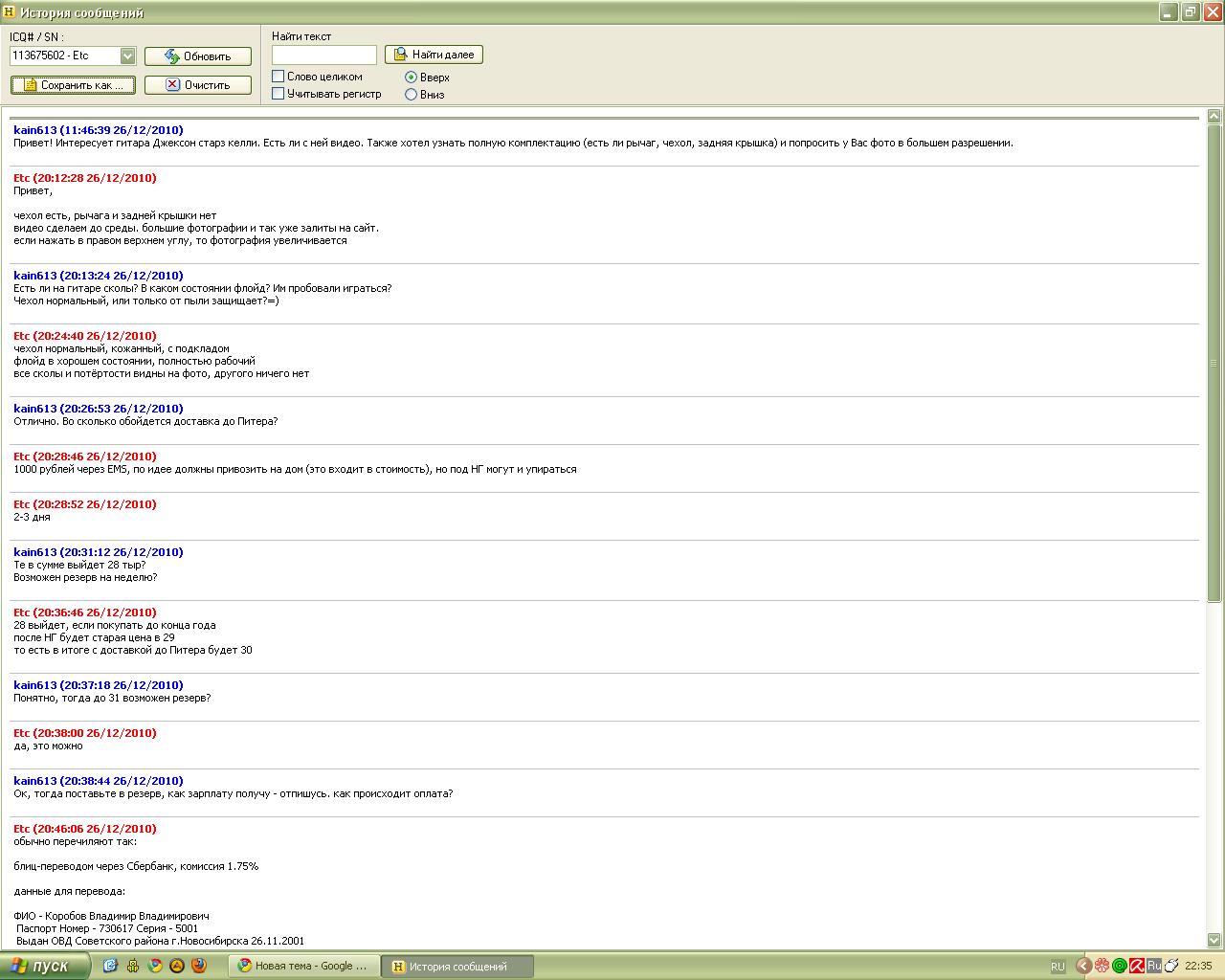Click the mouse device tray icon
1225x980 pixels.
[x=1170, y=967]
